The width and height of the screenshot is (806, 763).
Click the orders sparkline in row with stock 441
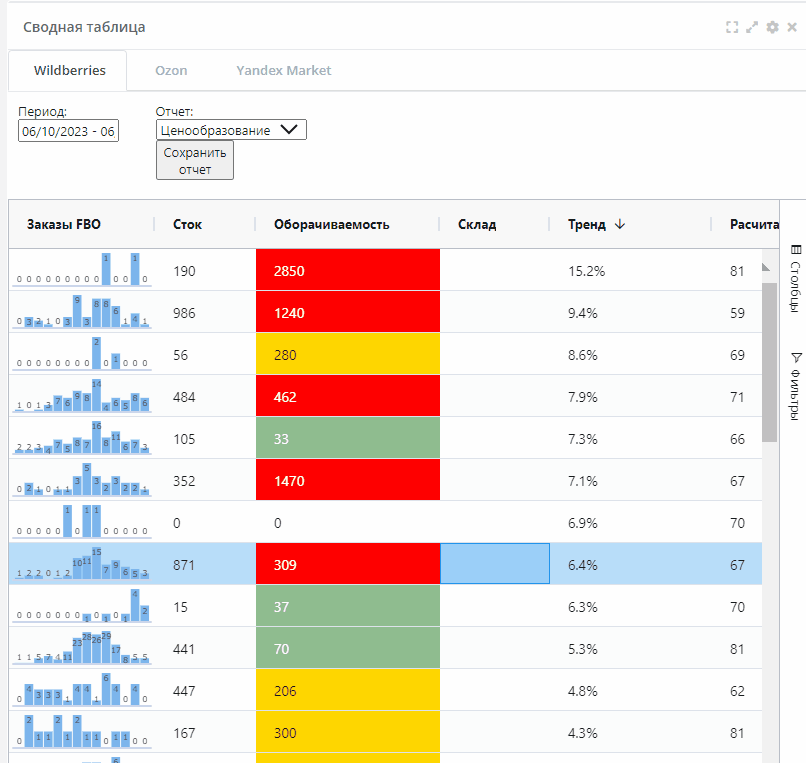tap(82, 647)
